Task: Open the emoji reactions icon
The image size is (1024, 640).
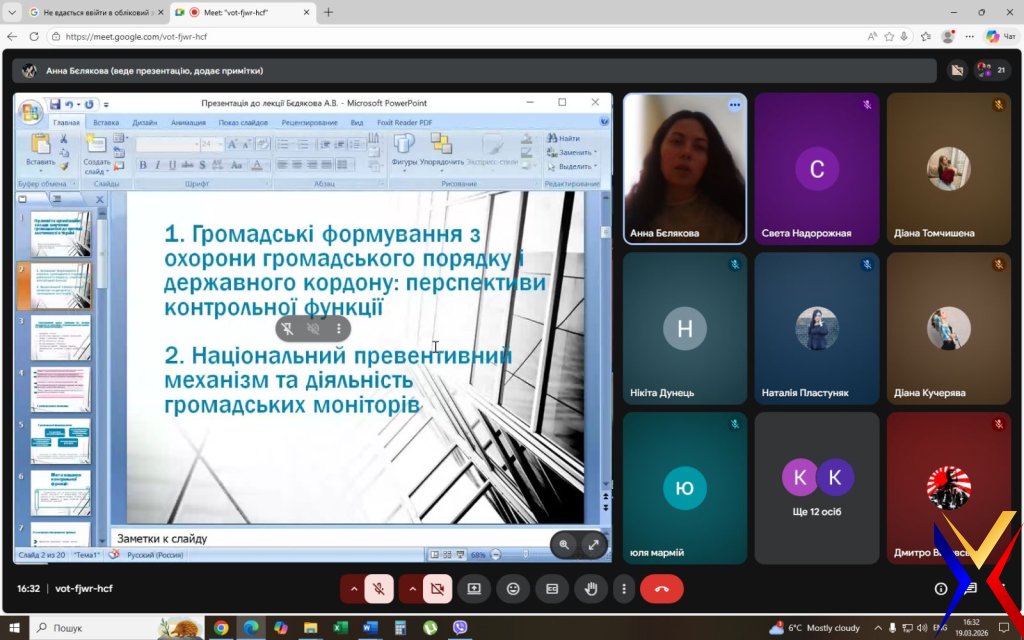Action: pyautogui.click(x=513, y=589)
